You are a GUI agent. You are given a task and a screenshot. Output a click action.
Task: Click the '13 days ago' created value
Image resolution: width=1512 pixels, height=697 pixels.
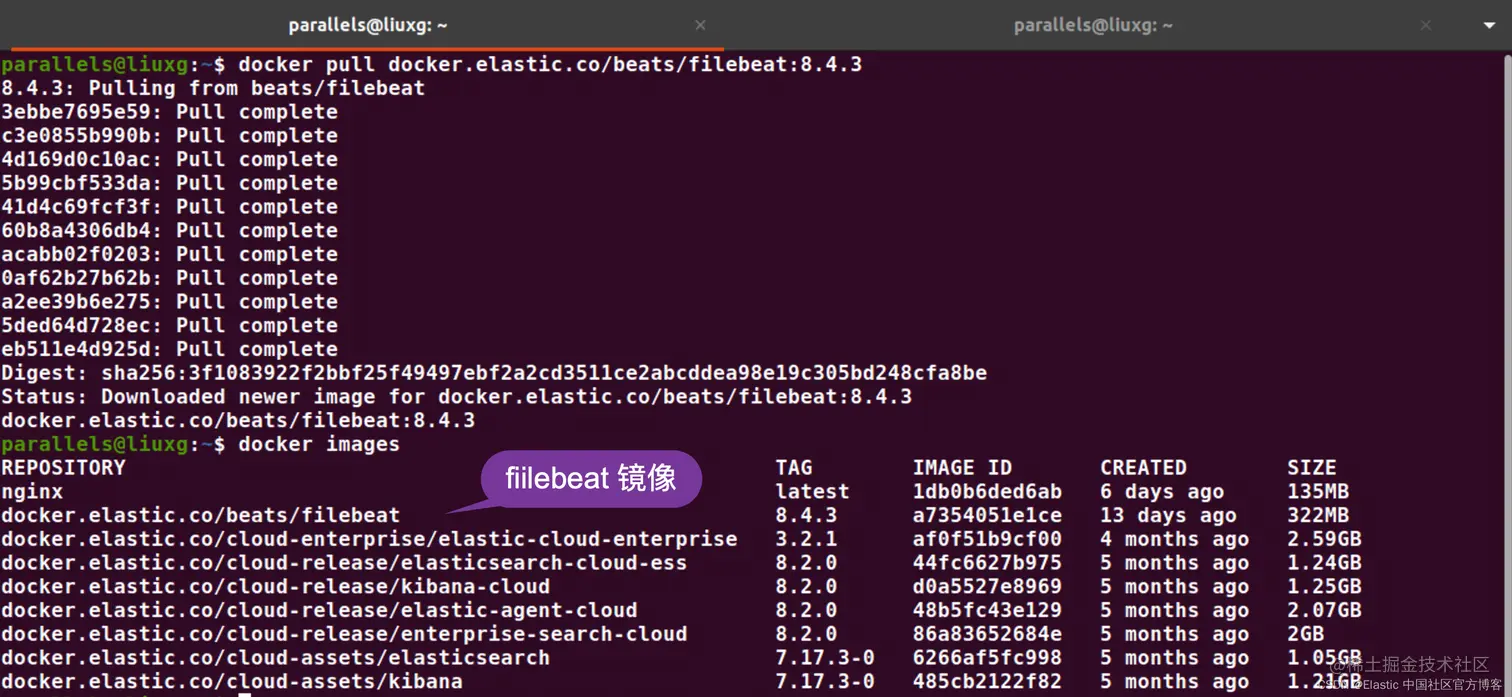click(1168, 516)
